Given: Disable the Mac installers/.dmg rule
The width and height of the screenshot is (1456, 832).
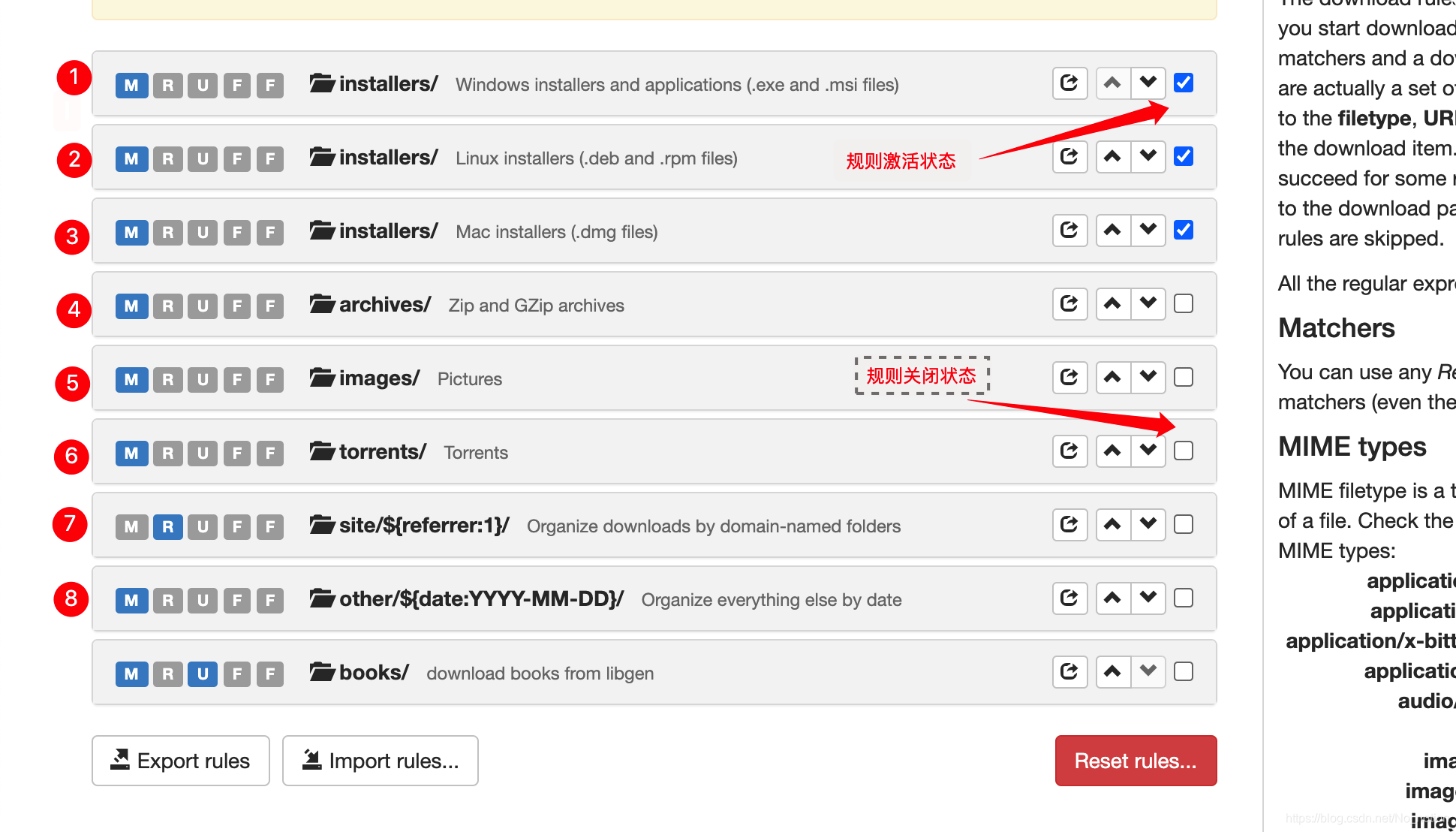Looking at the screenshot, I should coord(1183,230).
